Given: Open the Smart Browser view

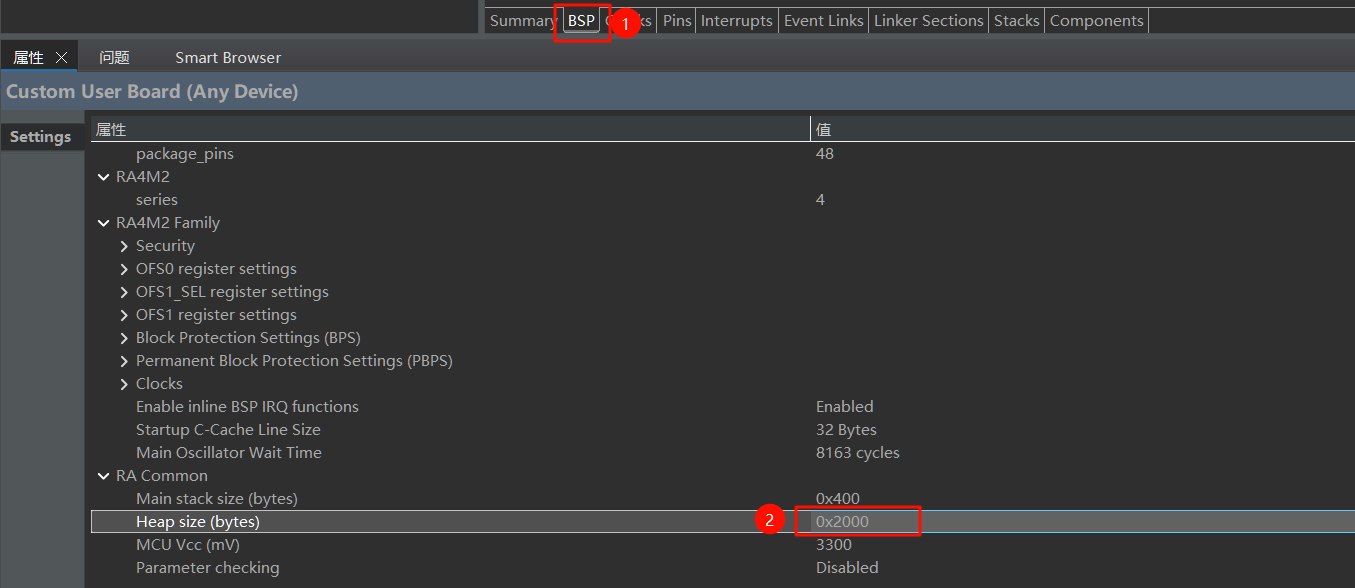Looking at the screenshot, I should point(228,58).
